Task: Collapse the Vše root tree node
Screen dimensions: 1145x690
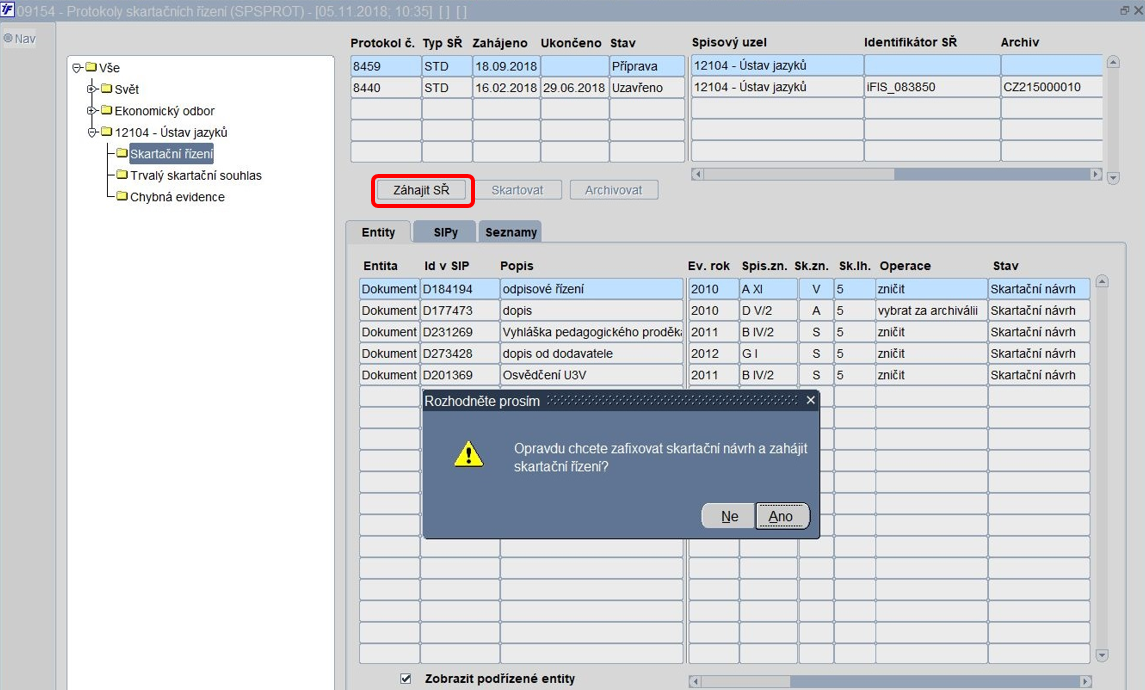Action: [x=77, y=68]
